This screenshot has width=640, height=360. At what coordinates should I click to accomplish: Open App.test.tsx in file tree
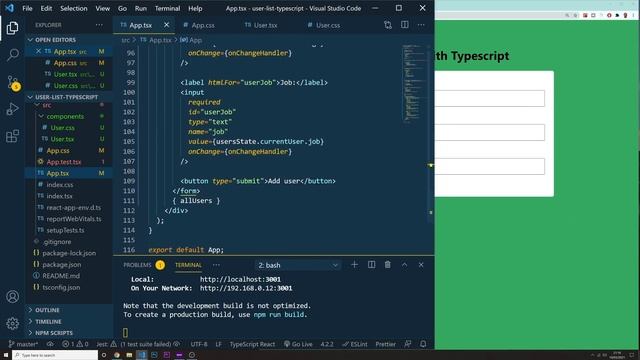pos(64,162)
